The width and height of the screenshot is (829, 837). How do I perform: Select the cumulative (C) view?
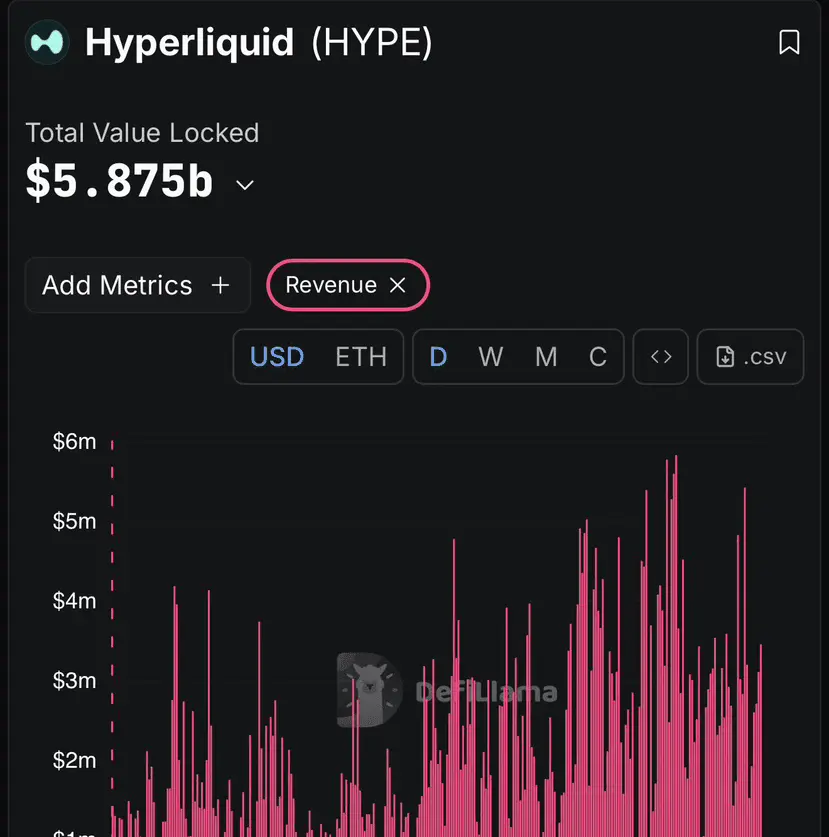pos(598,357)
